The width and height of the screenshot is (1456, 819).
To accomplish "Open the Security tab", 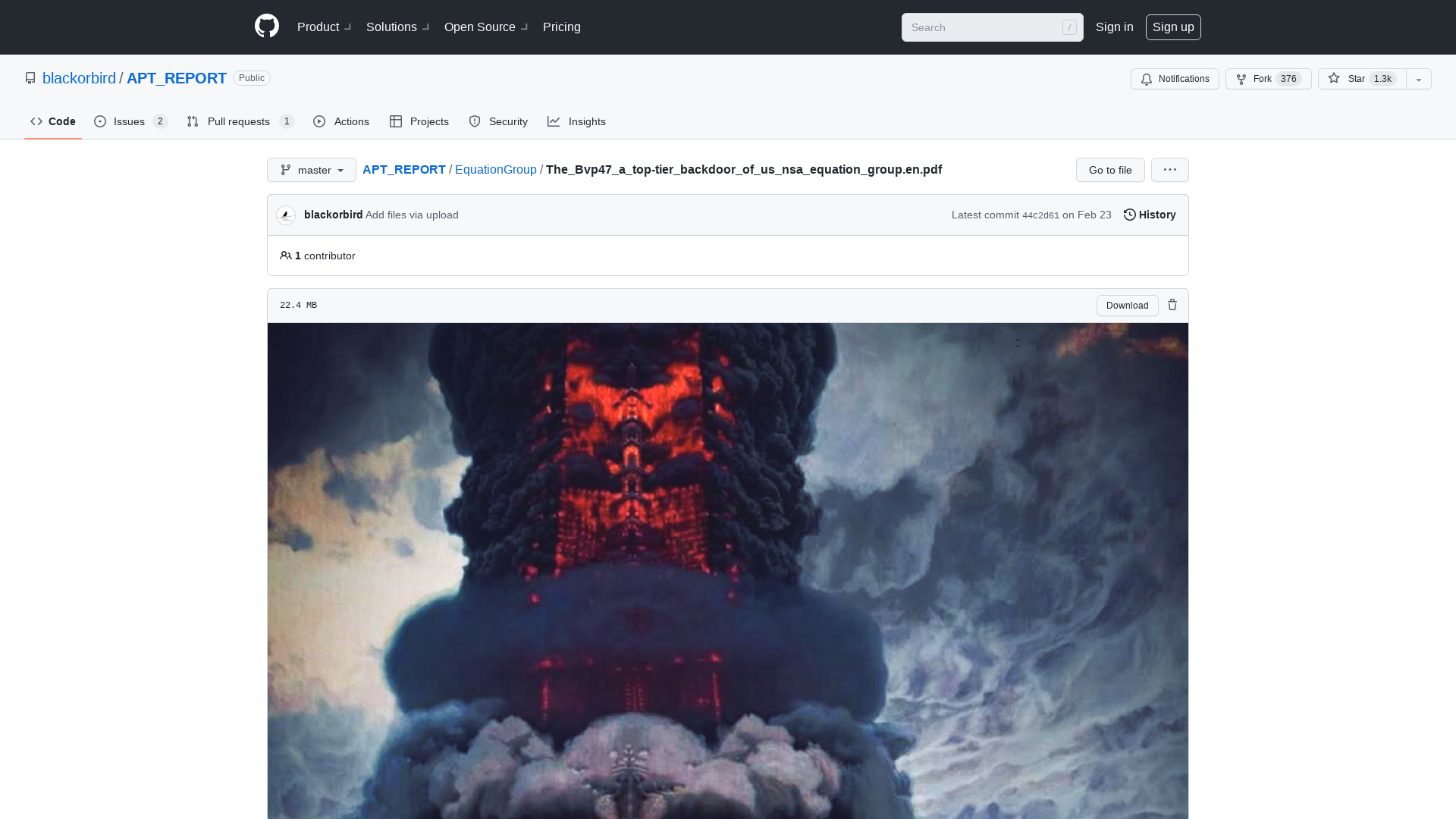I will pyautogui.click(x=498, y=121).
